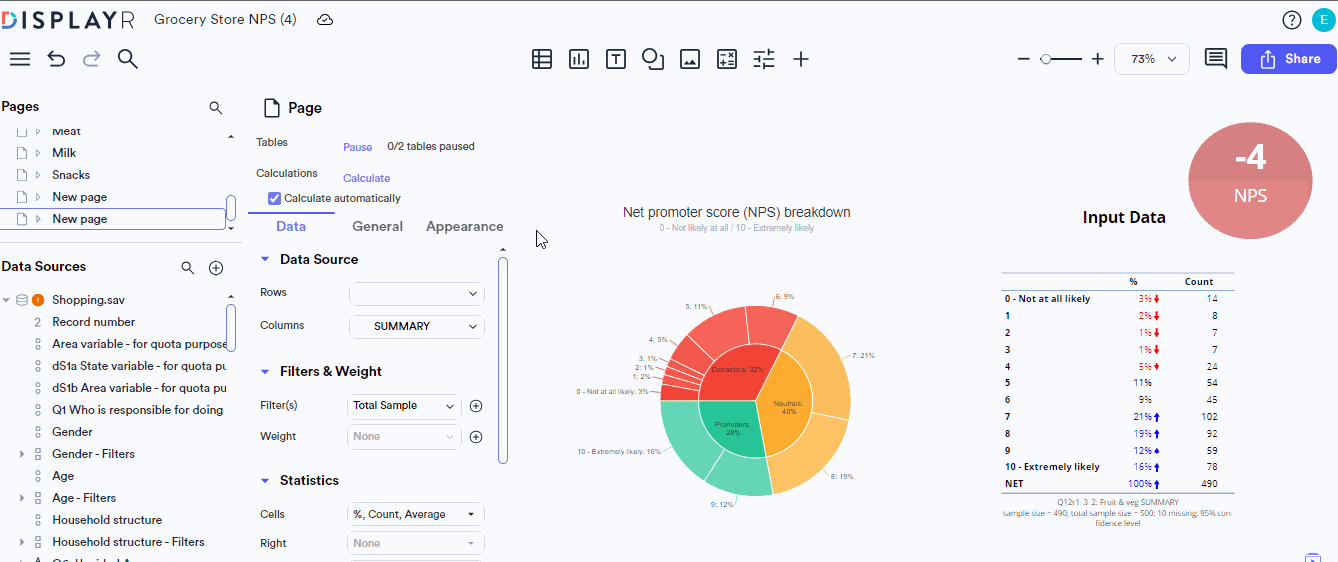Switch to the Appearance tab
This screenshot has height=562, width=1338.
pos(464,226)
